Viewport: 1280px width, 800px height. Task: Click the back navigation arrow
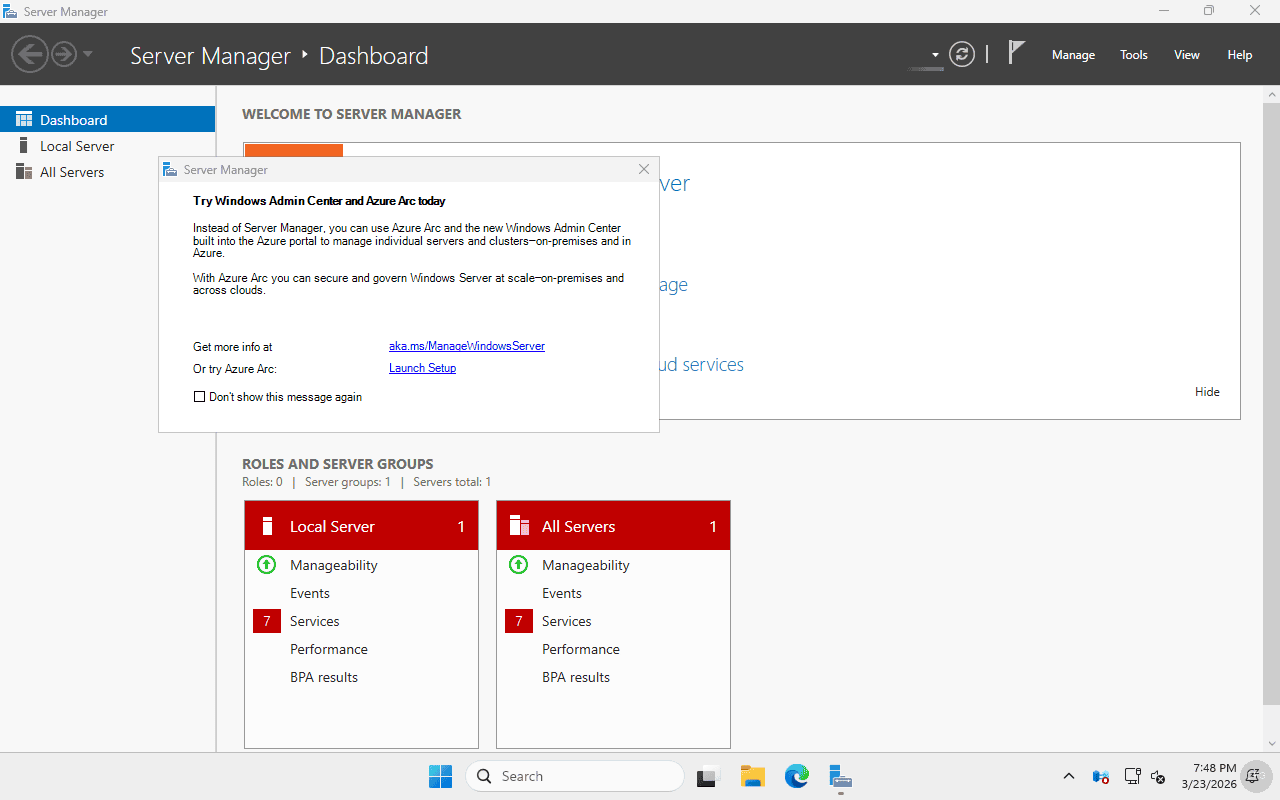click(30, 53)
